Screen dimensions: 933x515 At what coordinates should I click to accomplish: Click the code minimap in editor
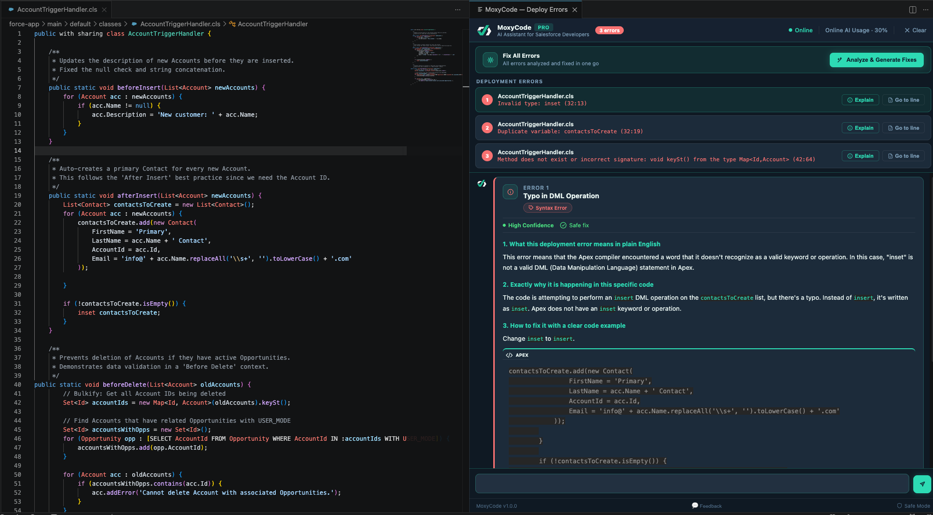pos(436,55)
